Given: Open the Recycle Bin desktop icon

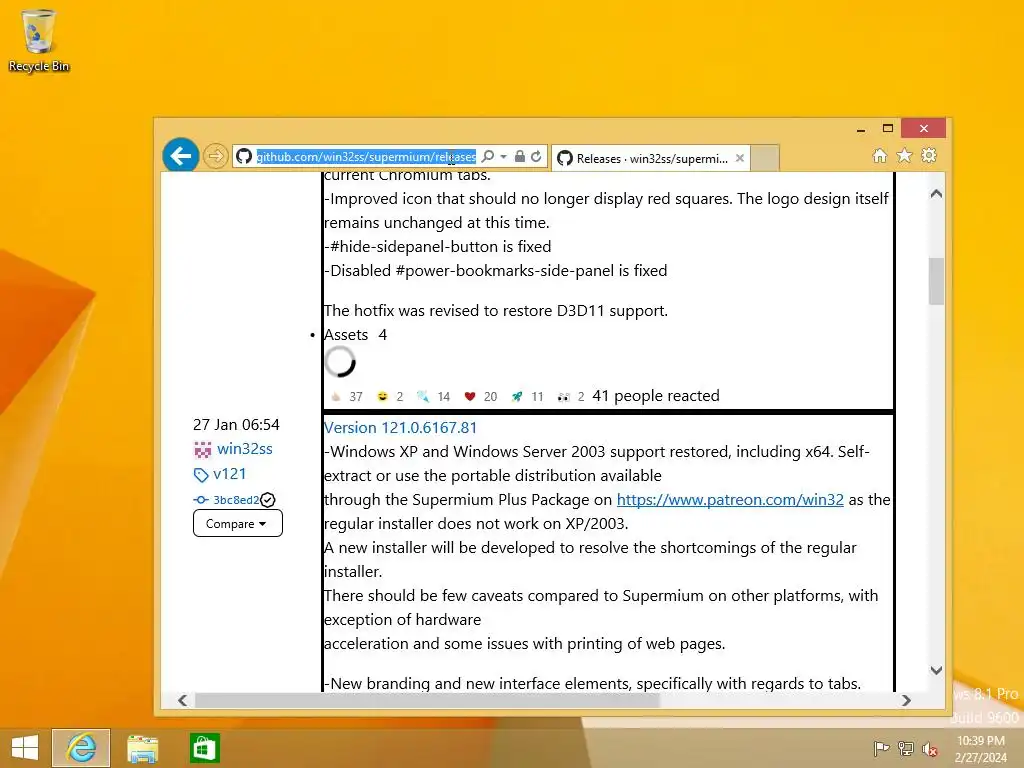Looking at the screenshot, I should pos(39,40).
